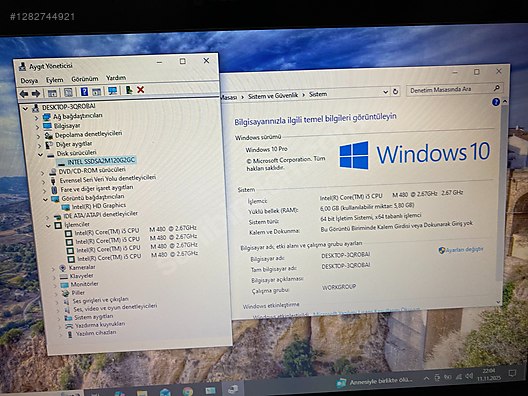
Task: Open the Görünüm menu
Action: [x=85, y=79]
